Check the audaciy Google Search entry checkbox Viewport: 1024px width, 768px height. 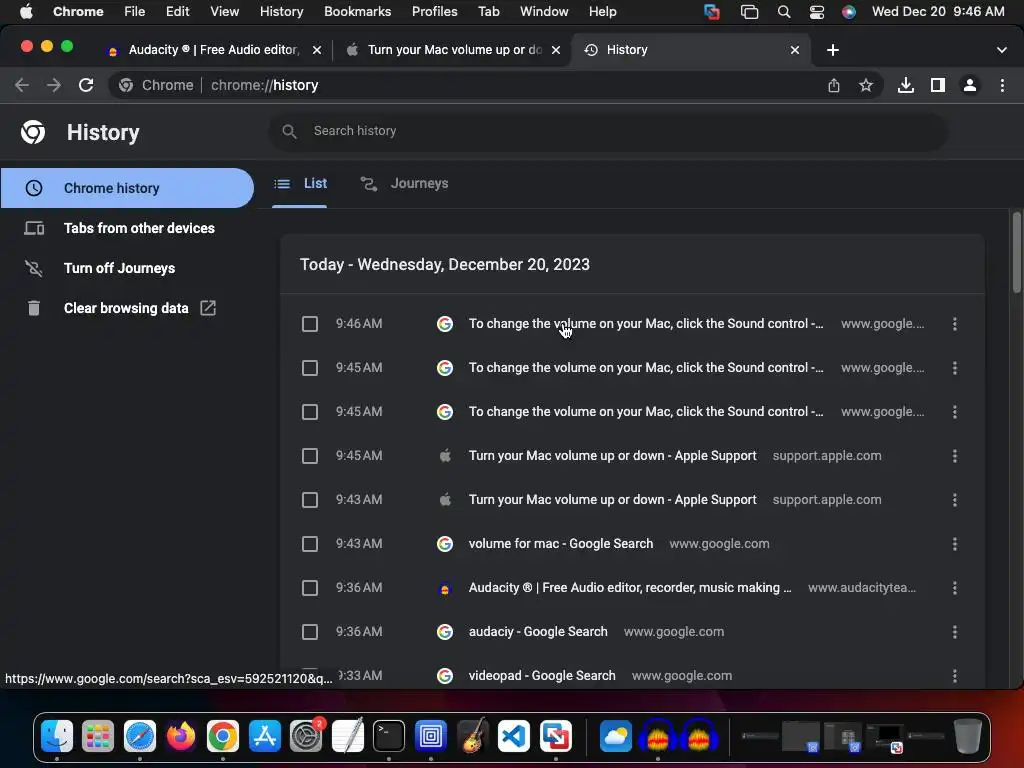[x=310, y=632]
